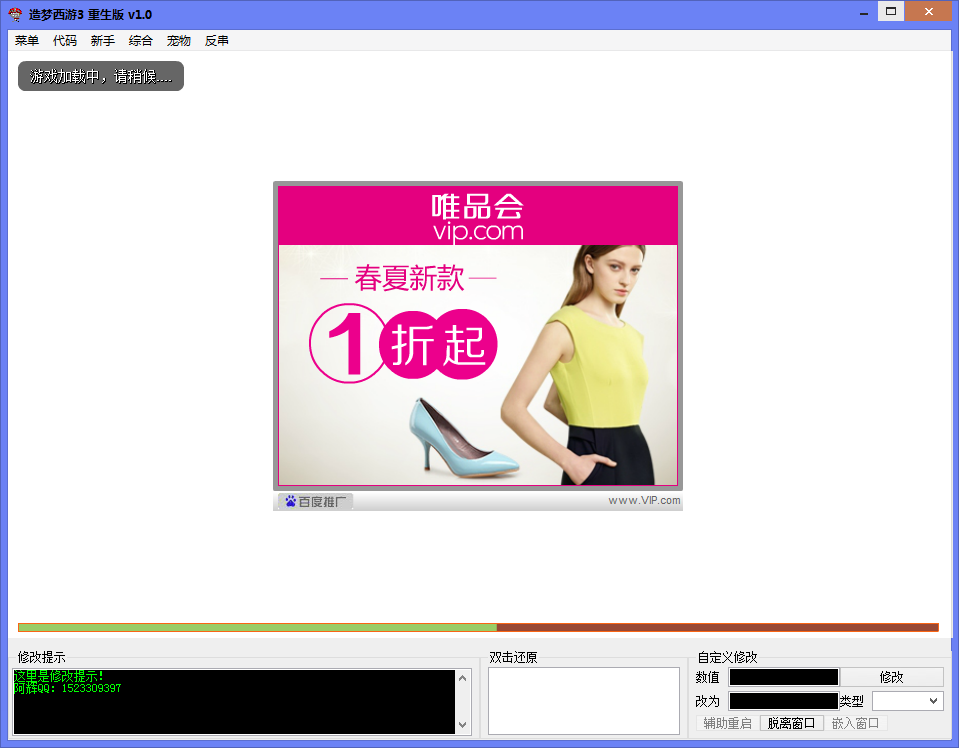959x748 pixels.
Task: Click scroll-up arrow in 修改提示 console
Action: coord(463,678)
